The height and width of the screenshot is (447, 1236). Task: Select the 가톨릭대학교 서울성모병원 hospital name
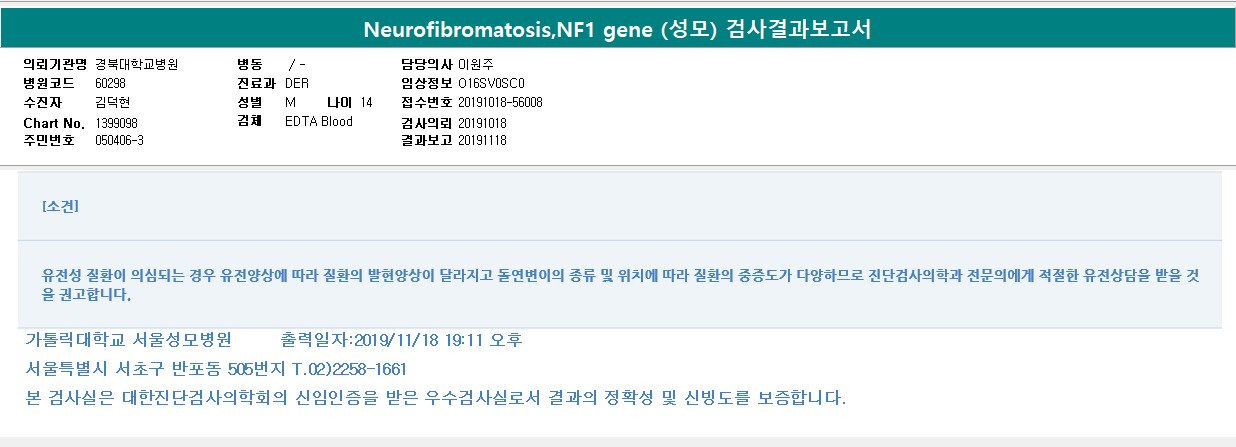coord(128,340)
